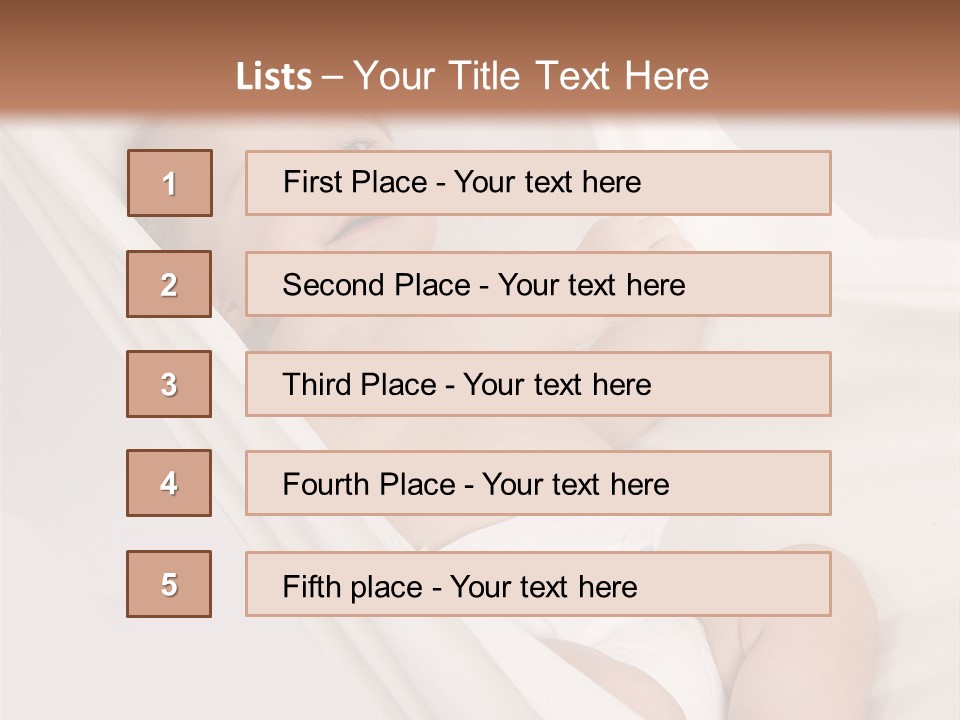Image resolution: width=960 pixels, height=720 pixels.
Task: Click the word 'here' in the Third Place row
Action: 621,385
